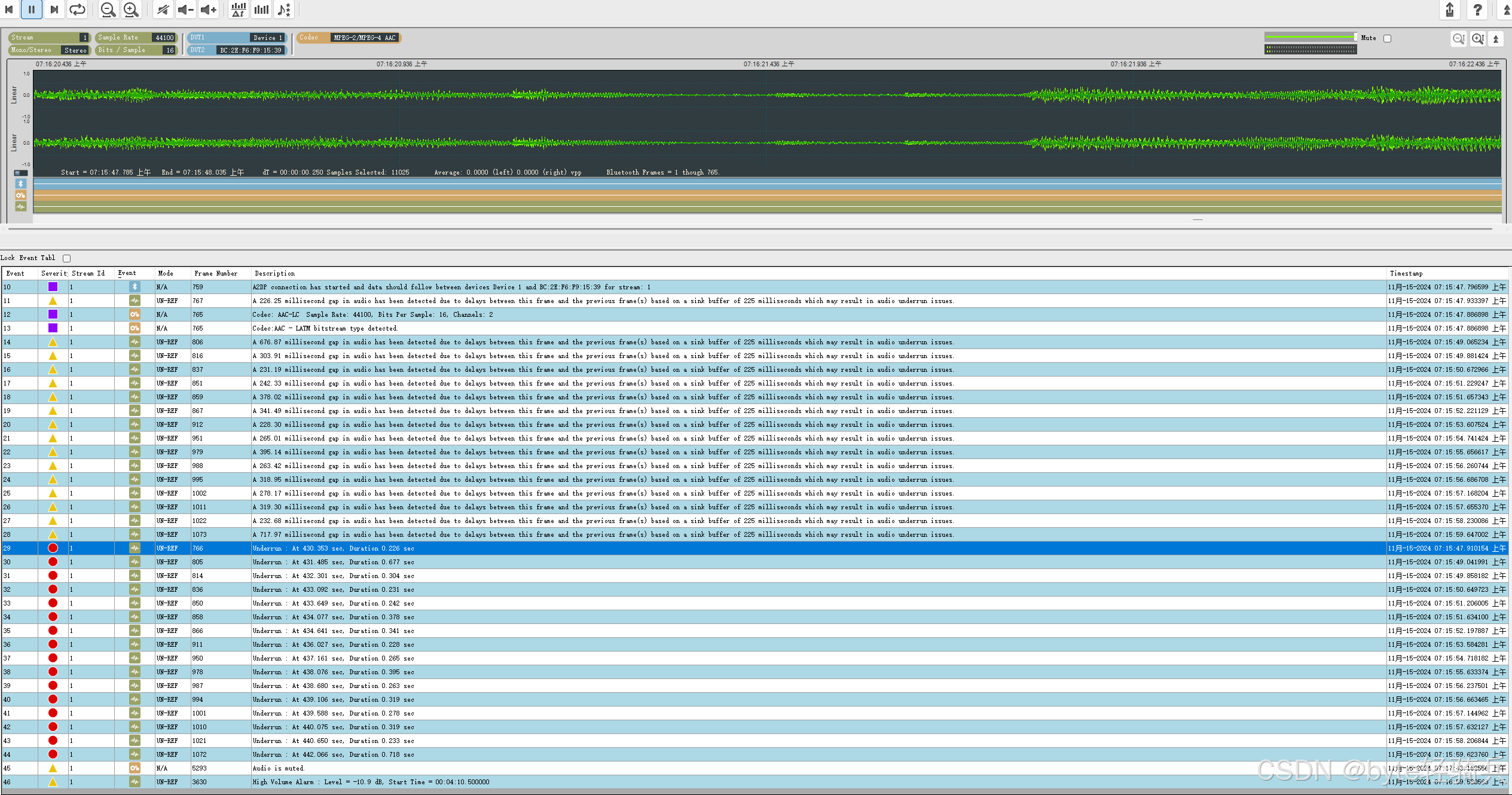This screenshot has height=795, width=1512.
Task: Click the horizontal zoom out magnifier
Action: [108, 10]
